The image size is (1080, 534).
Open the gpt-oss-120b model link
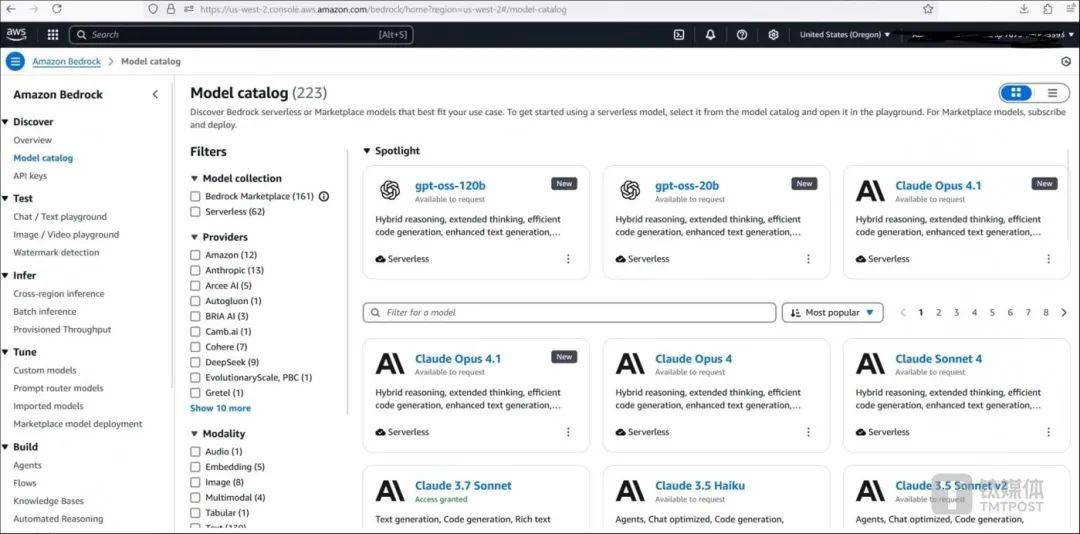[450, 185]
